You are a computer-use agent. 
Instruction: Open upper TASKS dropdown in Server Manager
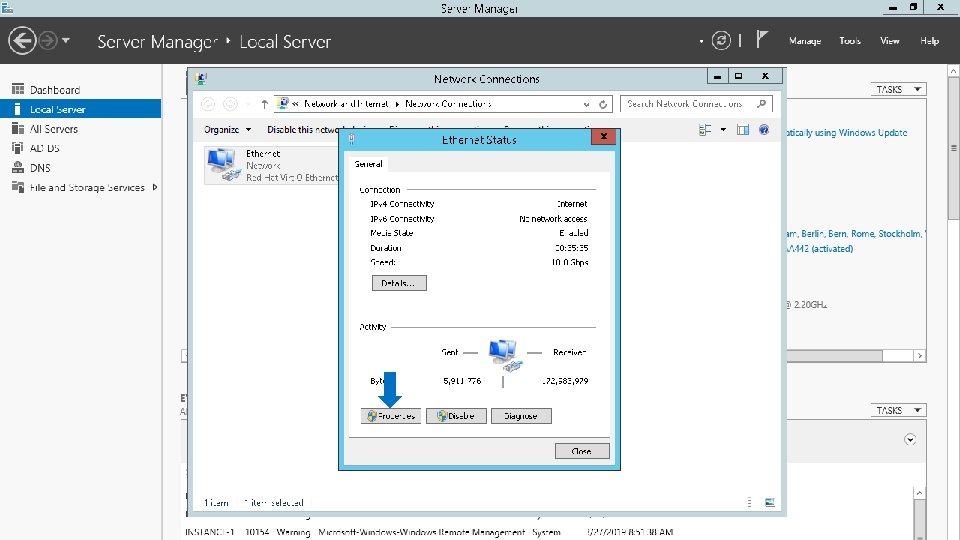898,89
